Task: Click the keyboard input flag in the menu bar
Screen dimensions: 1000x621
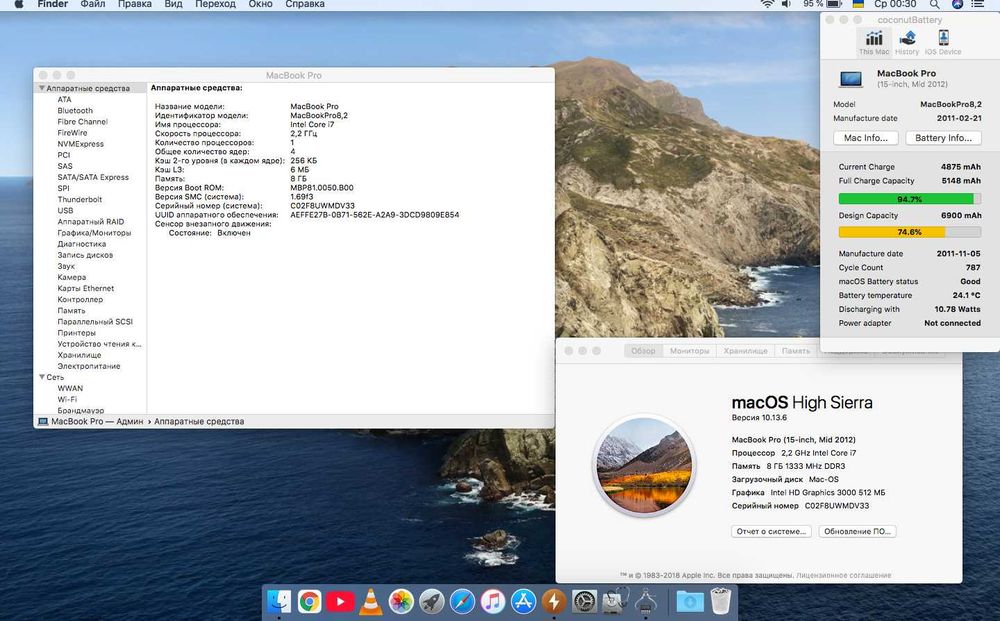Action: coord(858,4)
